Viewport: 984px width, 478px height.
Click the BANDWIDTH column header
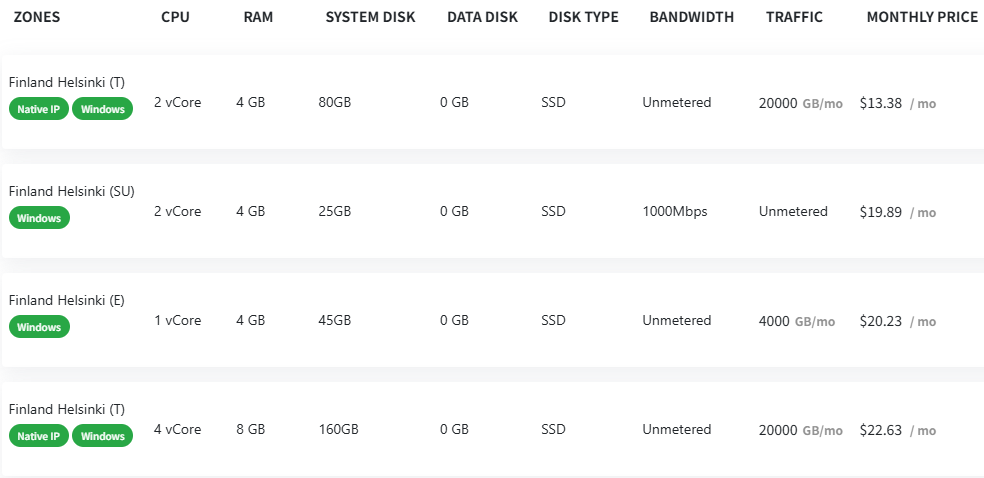click(691, 17)
